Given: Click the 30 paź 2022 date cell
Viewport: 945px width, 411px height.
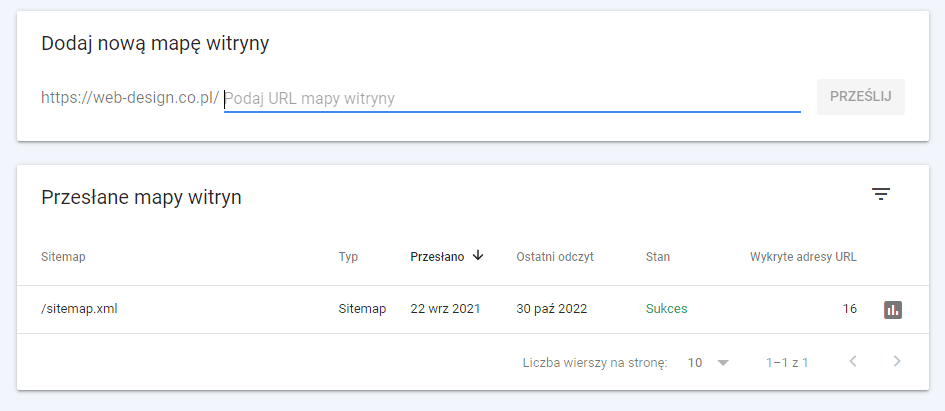Looking at the screenshot, I should [x=551, y=309].
